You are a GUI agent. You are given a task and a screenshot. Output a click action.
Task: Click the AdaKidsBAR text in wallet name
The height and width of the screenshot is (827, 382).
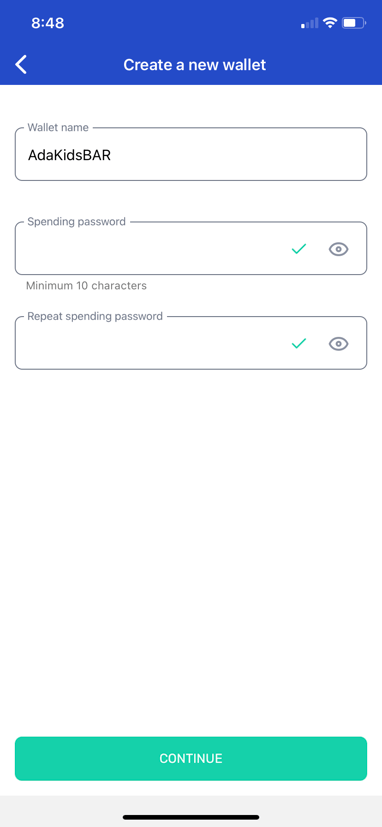70,156
